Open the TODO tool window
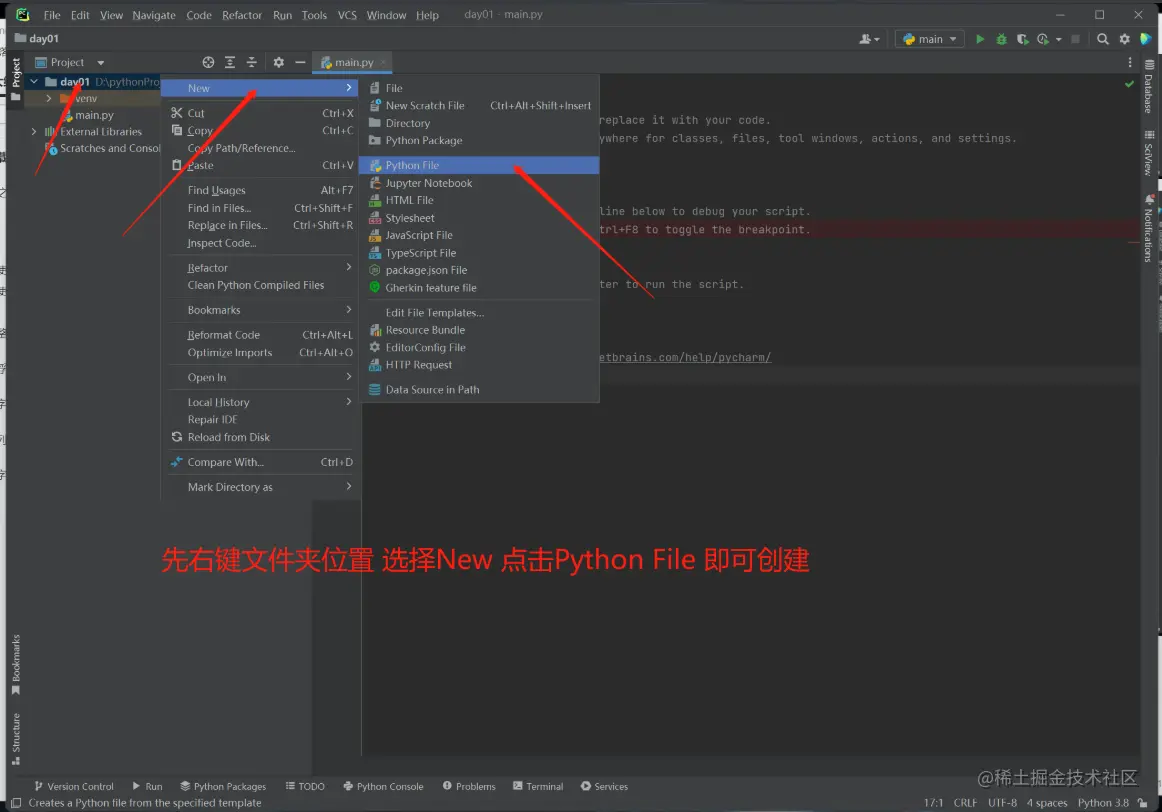Image resolution: width=1162 pixels, height=812 pixels. tap(305, 786)
